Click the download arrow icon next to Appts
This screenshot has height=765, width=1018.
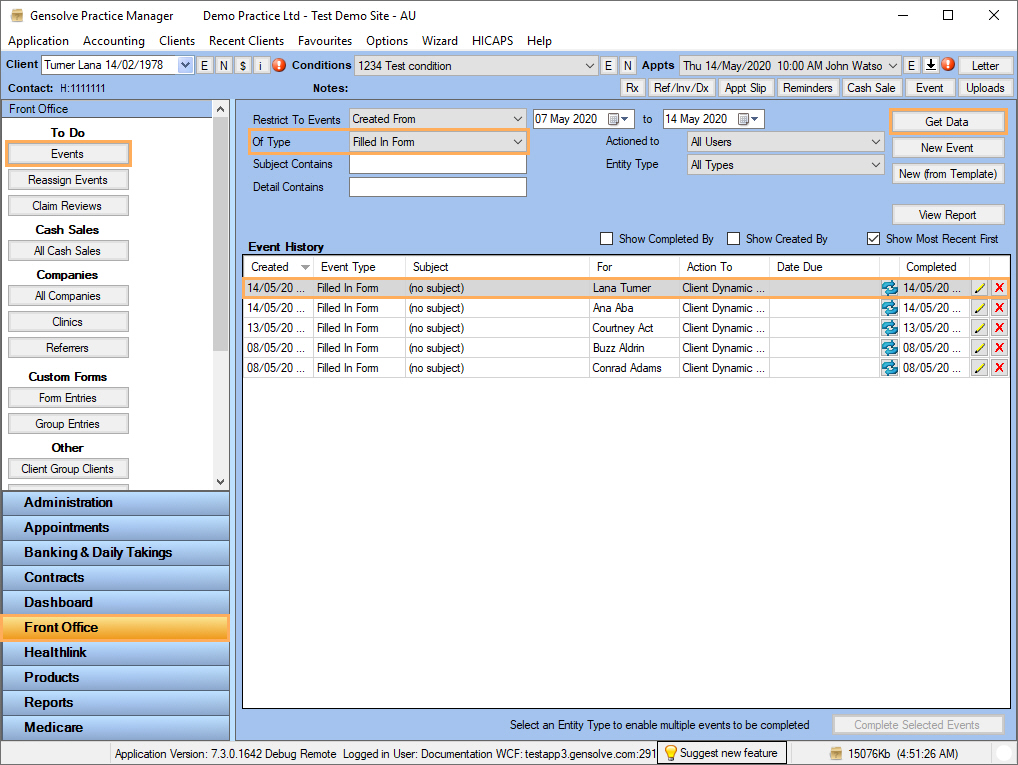pos(930,65)
